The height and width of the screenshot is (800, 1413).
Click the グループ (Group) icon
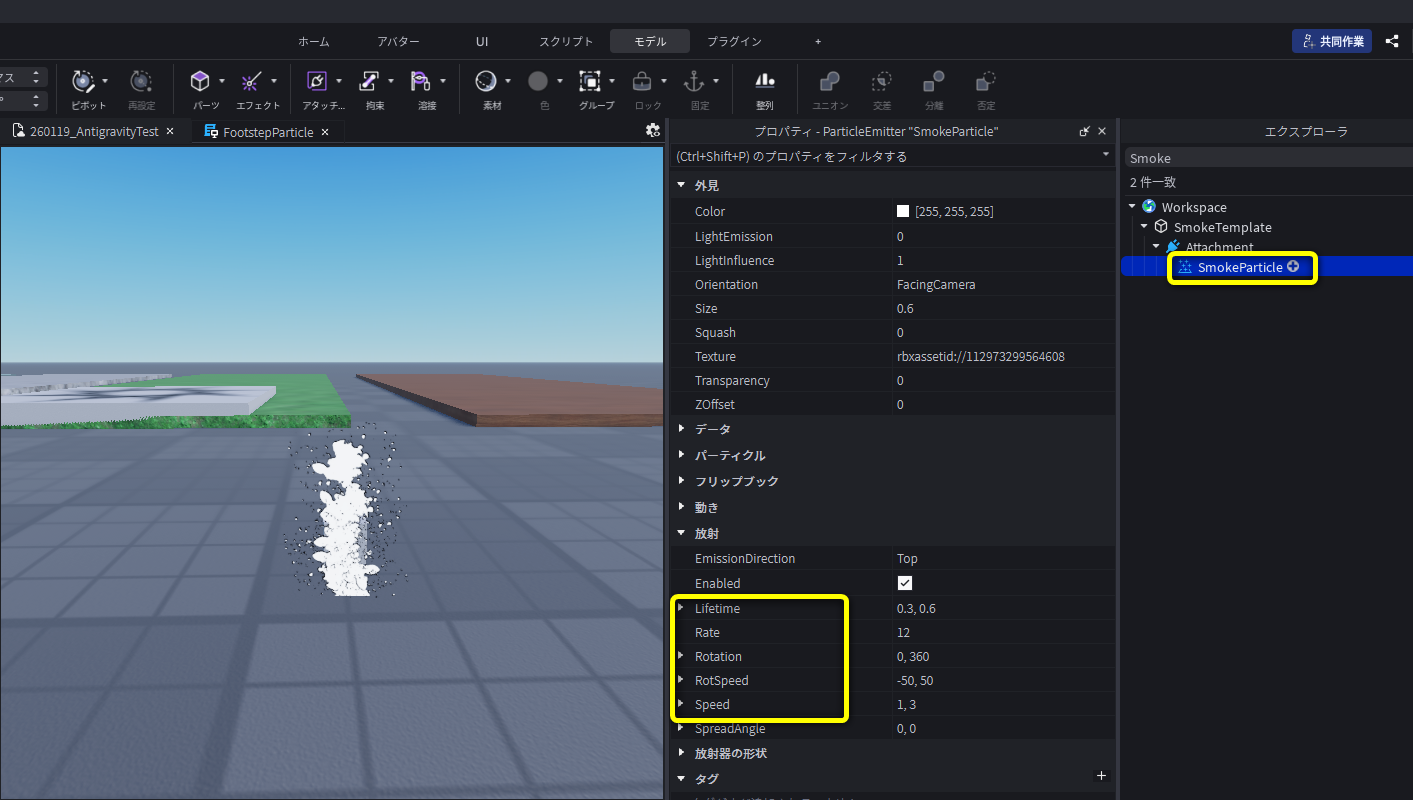[590, 81]
